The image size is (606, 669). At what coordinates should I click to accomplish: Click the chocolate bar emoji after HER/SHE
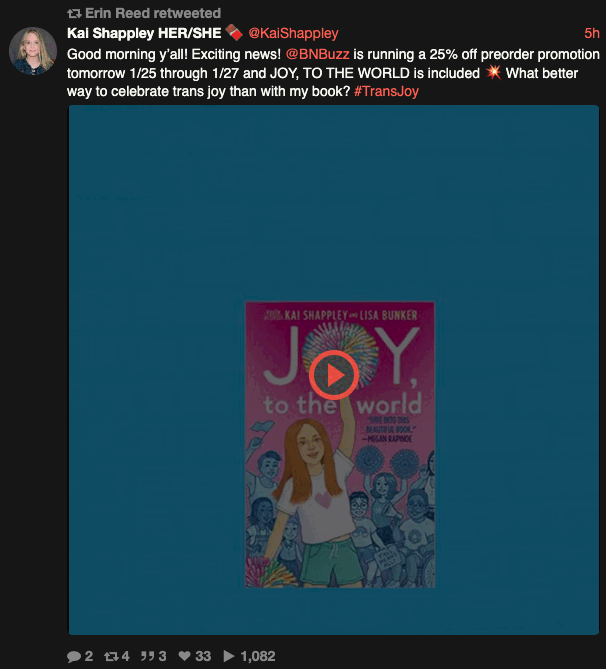click(234, 32)
